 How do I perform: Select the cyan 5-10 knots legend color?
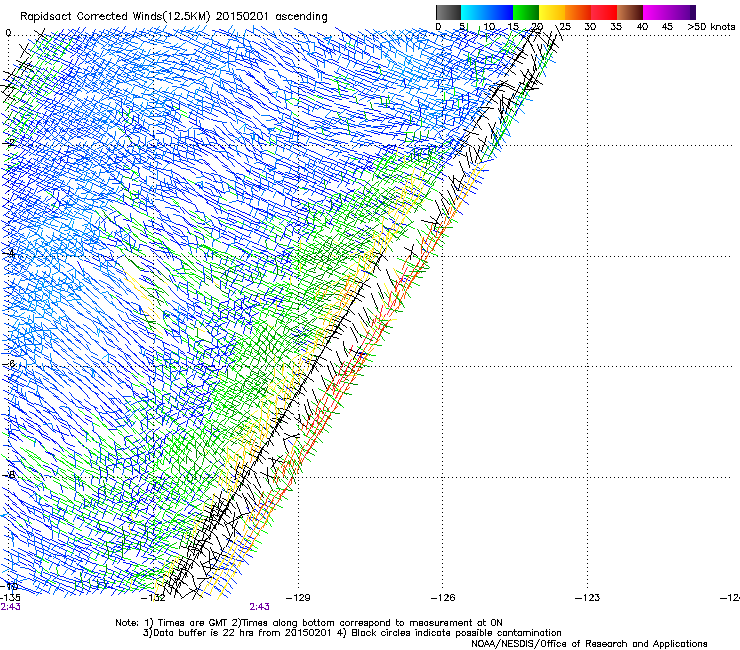pyautogui.click(x=474, y=12)
